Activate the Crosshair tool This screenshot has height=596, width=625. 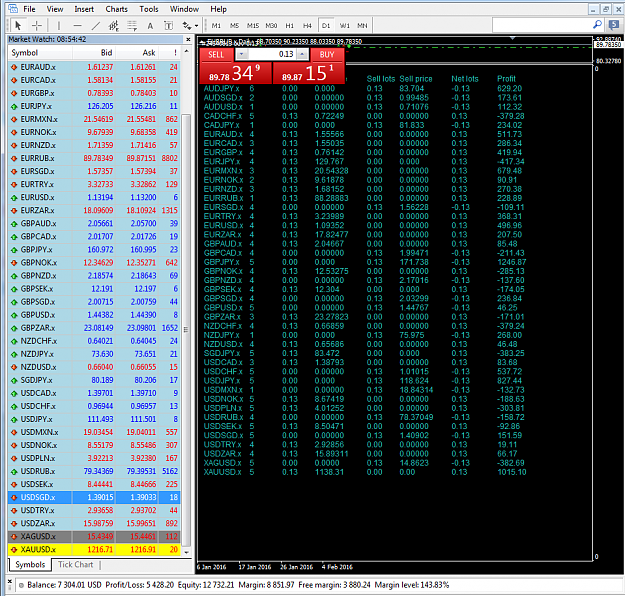point(37,26)
